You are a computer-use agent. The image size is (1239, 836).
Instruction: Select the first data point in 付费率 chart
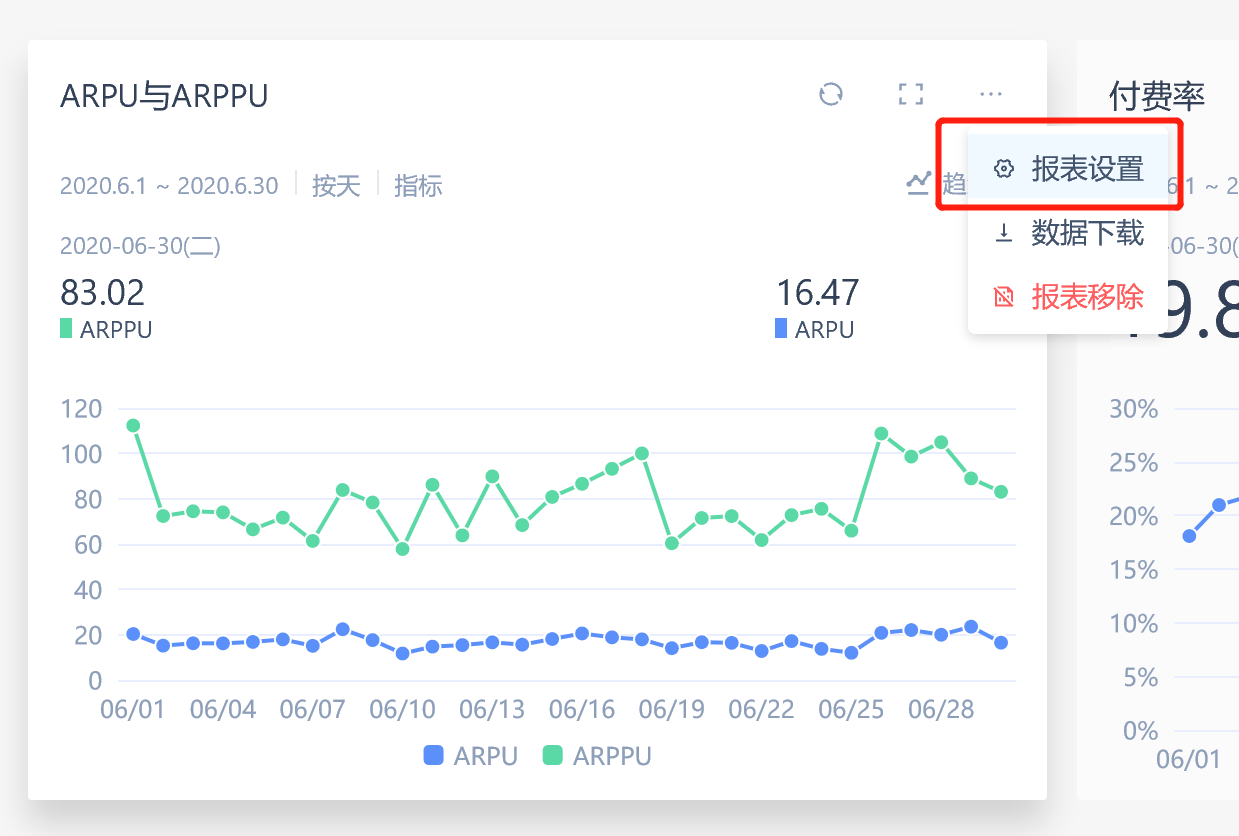[1189, 536]
